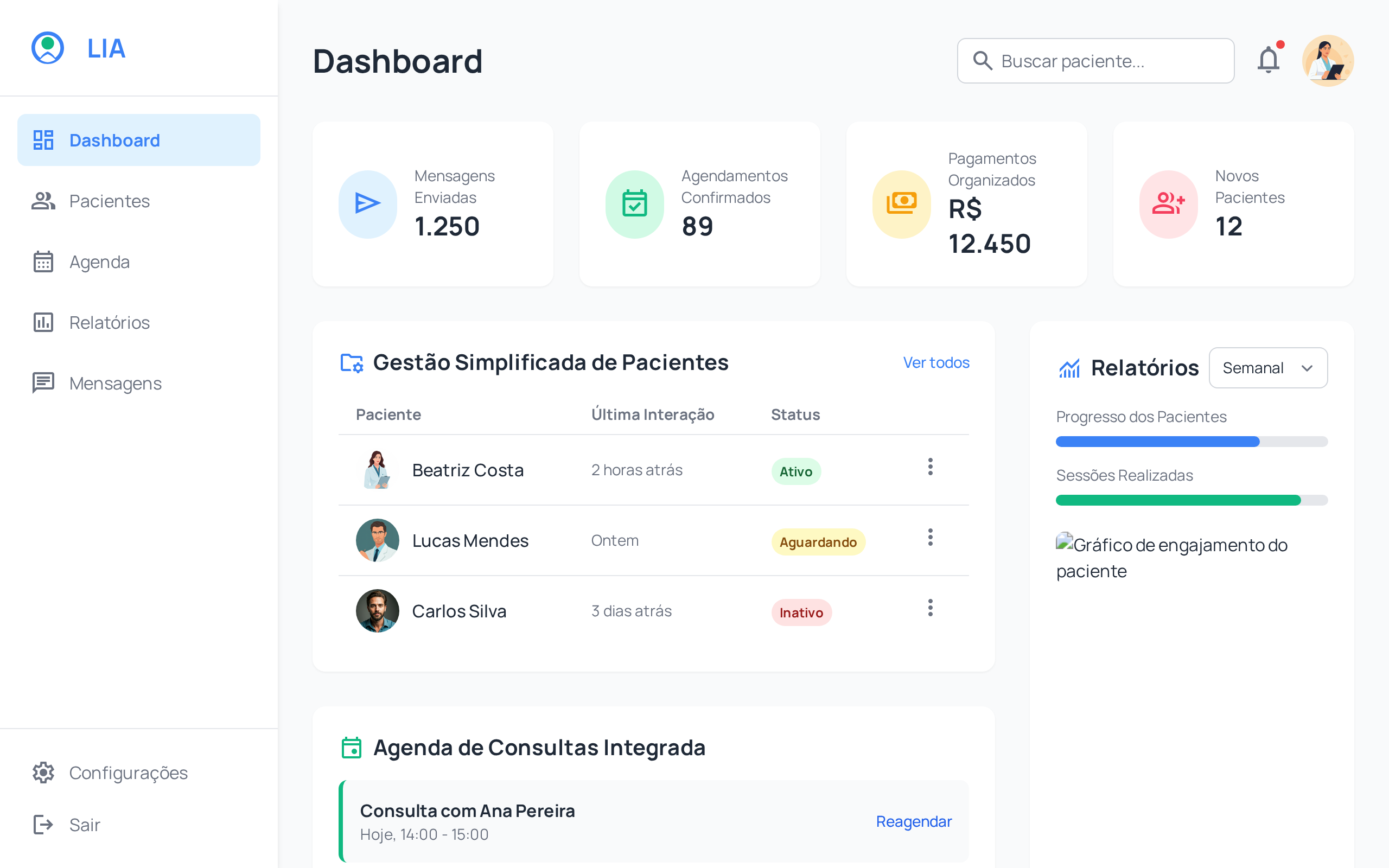Click the Reagendar button
The height and width of the screenshot is (868, 1389).
point(914,821)
